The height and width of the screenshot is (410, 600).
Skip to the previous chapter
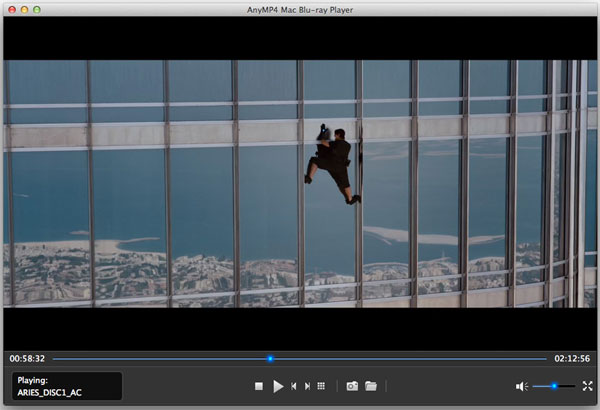pyautogui.click(x=293, y=386)
